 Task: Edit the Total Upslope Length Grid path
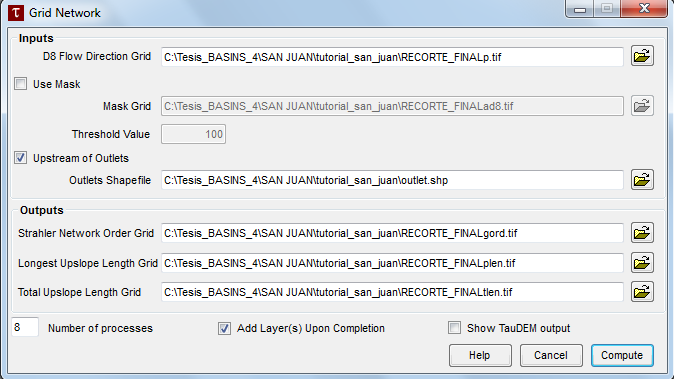coord(392,292)
